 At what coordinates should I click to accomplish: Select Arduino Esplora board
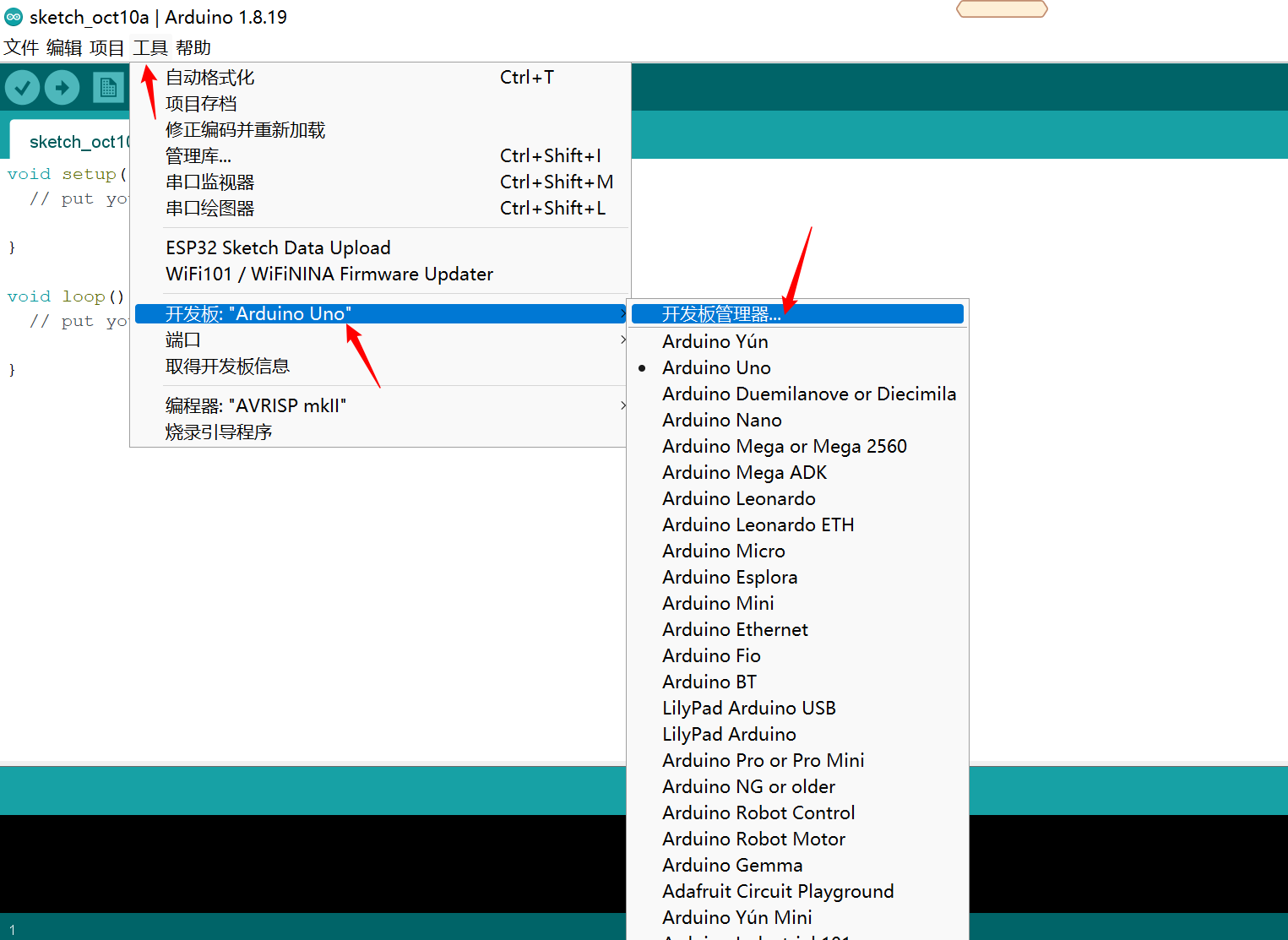point(797,577)
